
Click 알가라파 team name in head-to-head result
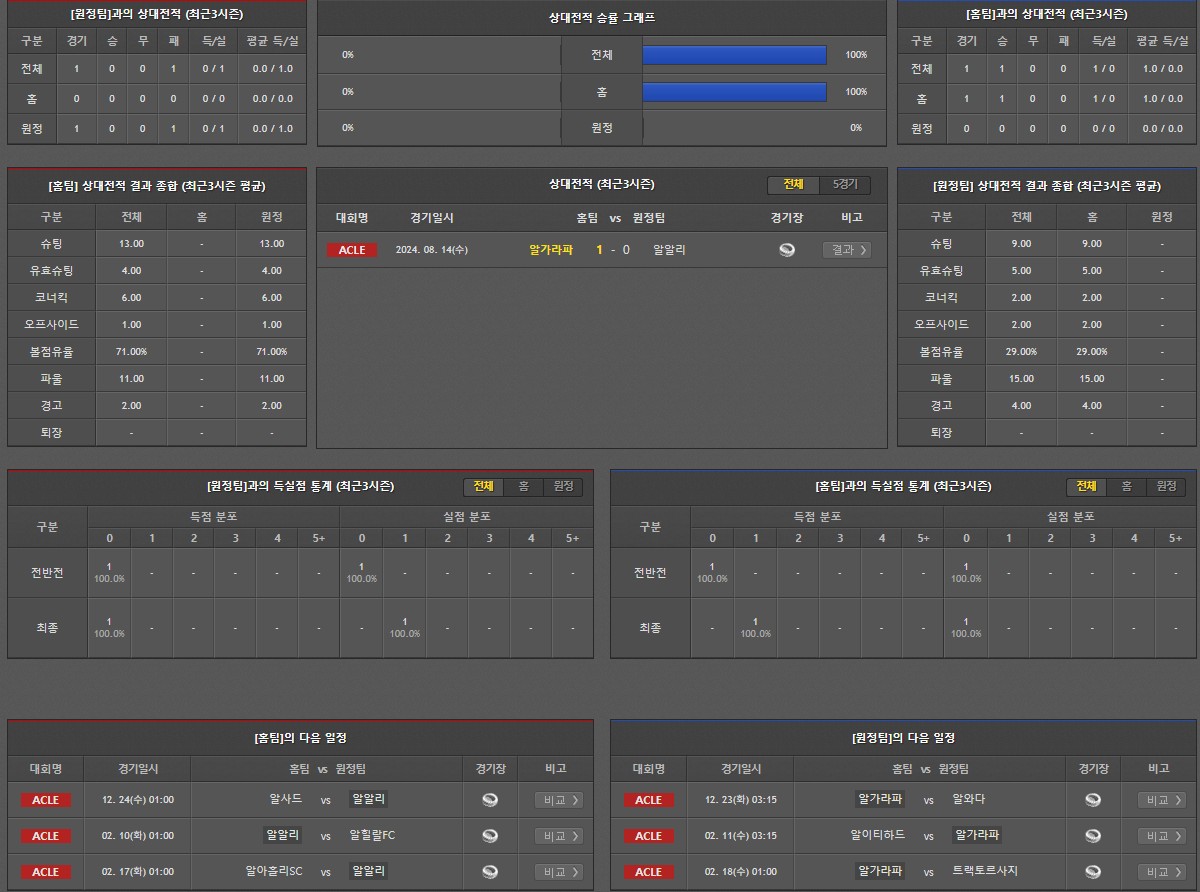551,250
